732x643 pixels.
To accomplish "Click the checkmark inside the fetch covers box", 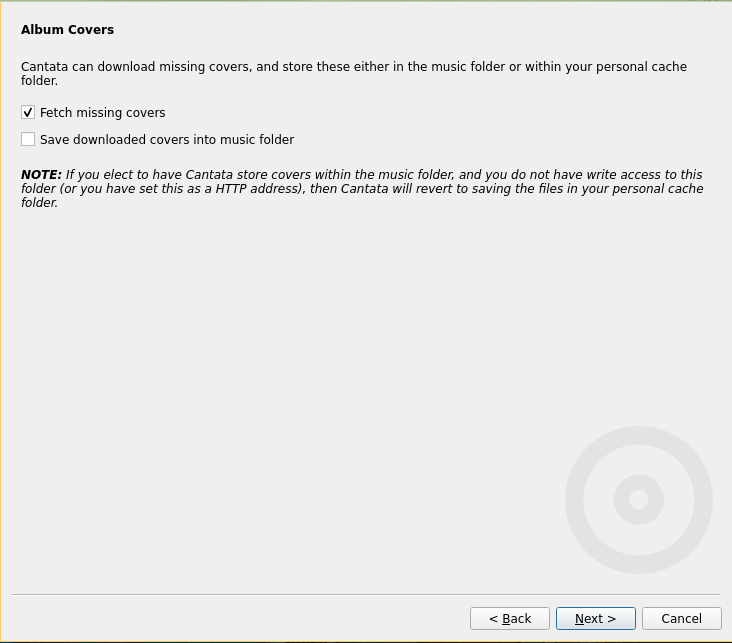I will coord(28,113).
